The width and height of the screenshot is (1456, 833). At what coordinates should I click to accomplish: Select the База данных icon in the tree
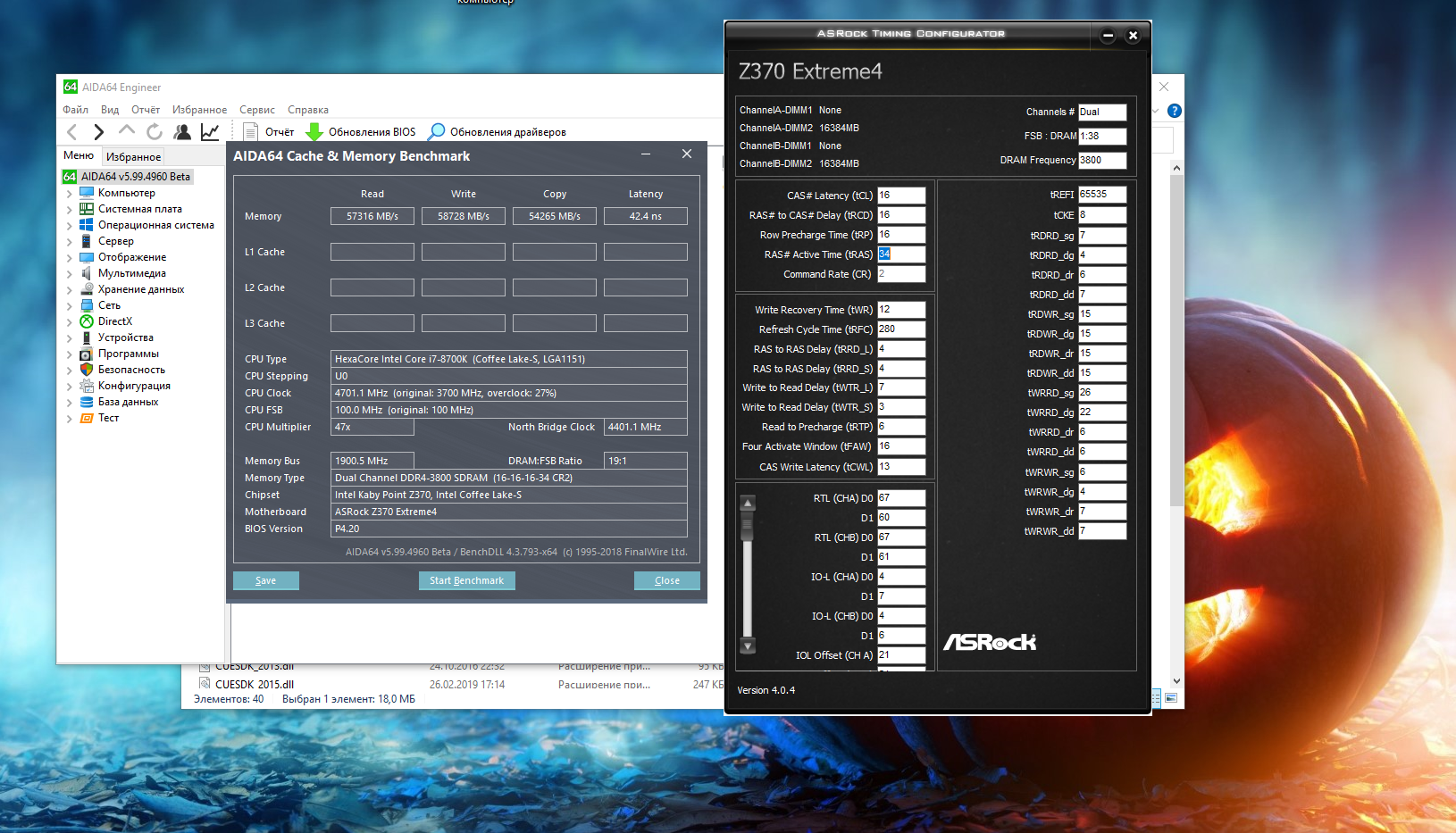(x=87, y=402)
